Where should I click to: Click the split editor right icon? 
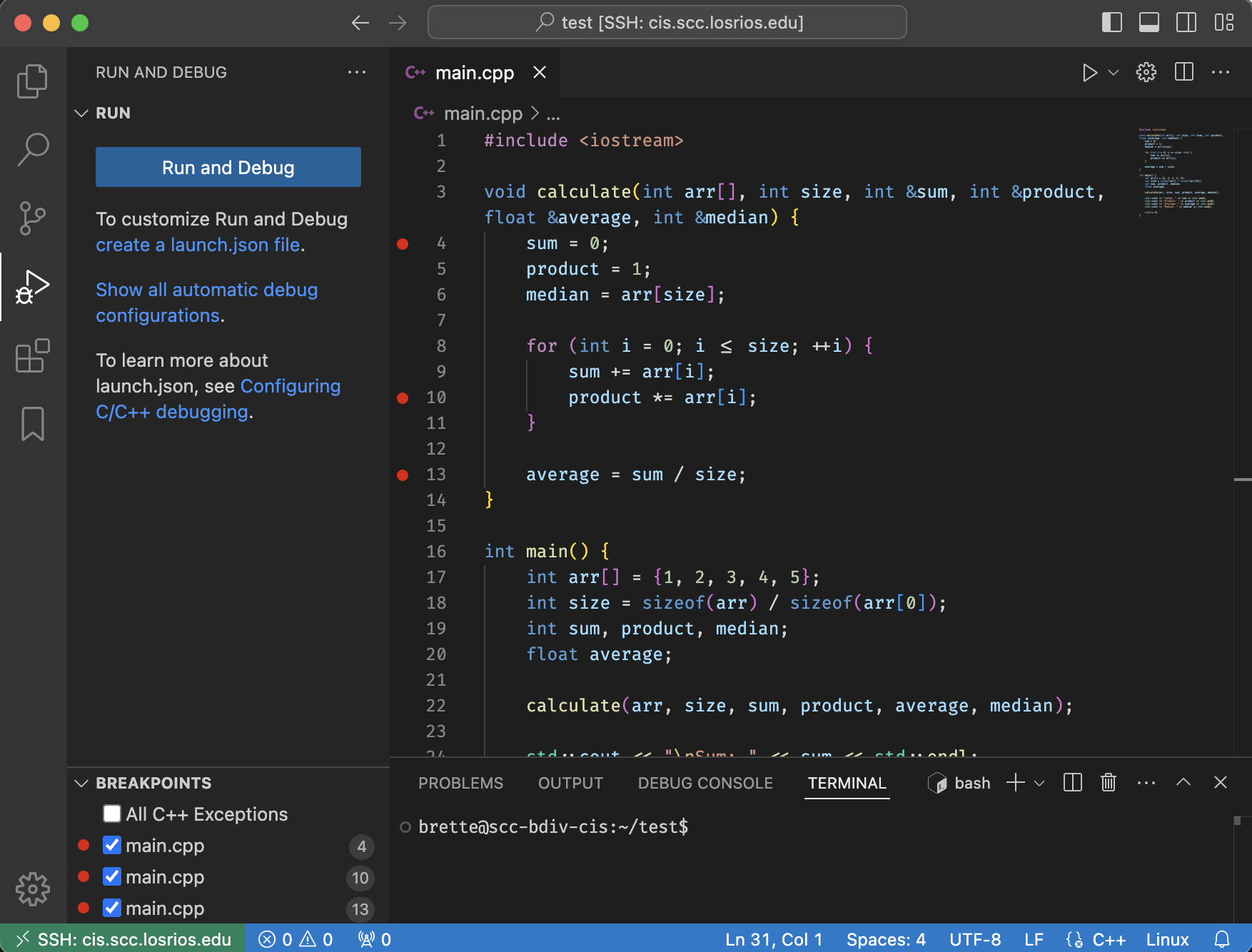coord(1183,72)
